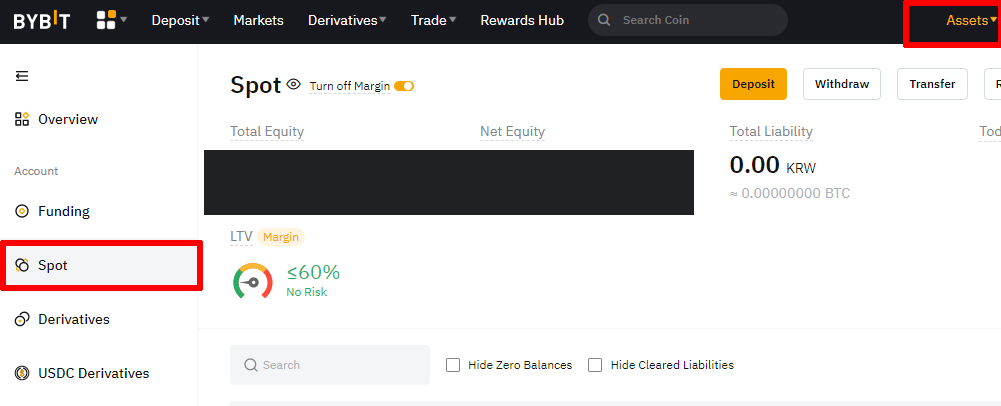The height and width of the screenshot is (406, 1001).
Task: Check Hide Zero Balances
Action: pos(453,365)
